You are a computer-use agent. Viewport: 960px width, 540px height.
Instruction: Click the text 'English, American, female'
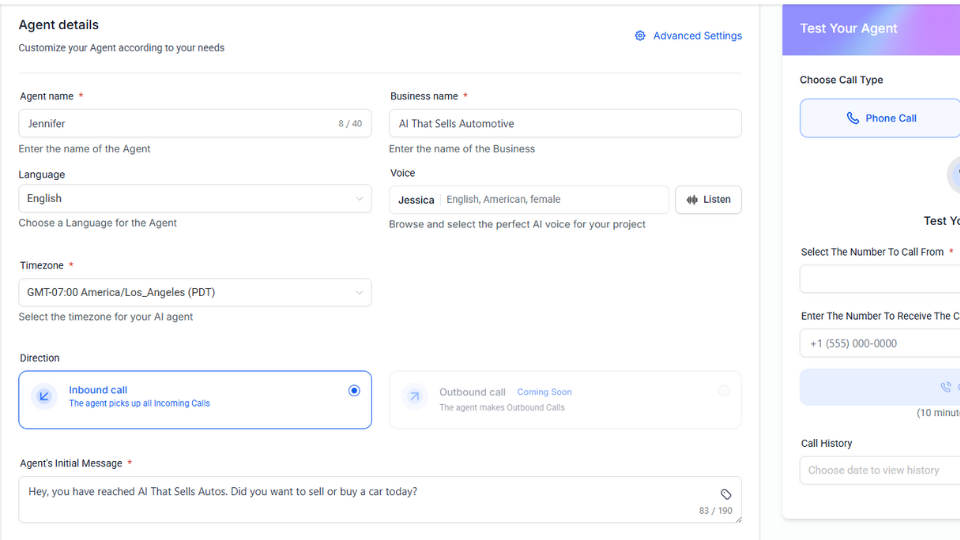[503, 200]
